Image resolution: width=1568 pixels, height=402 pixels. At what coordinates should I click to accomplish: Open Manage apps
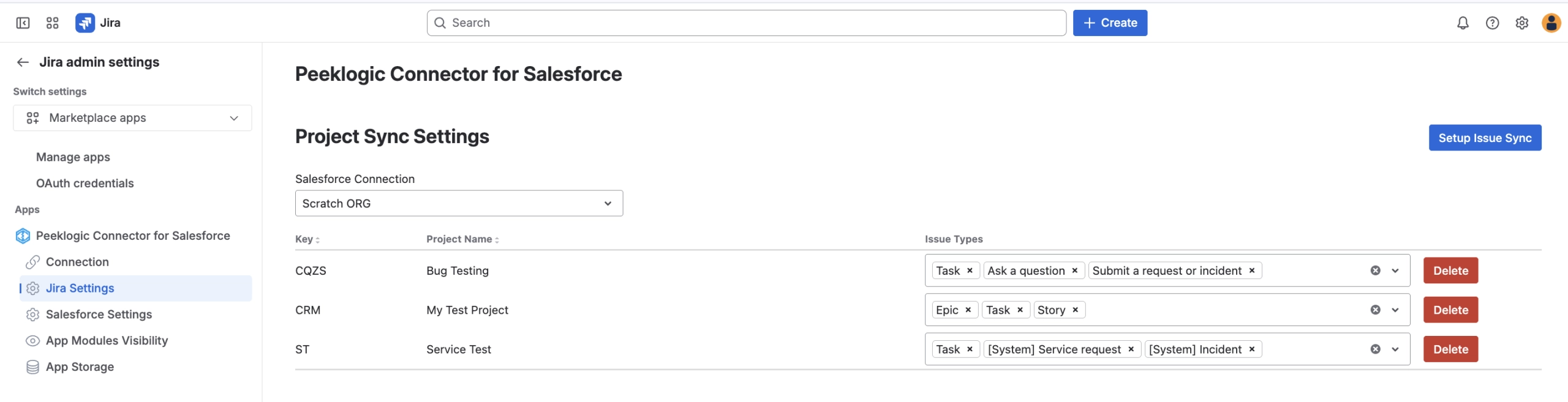pos(73,157)
